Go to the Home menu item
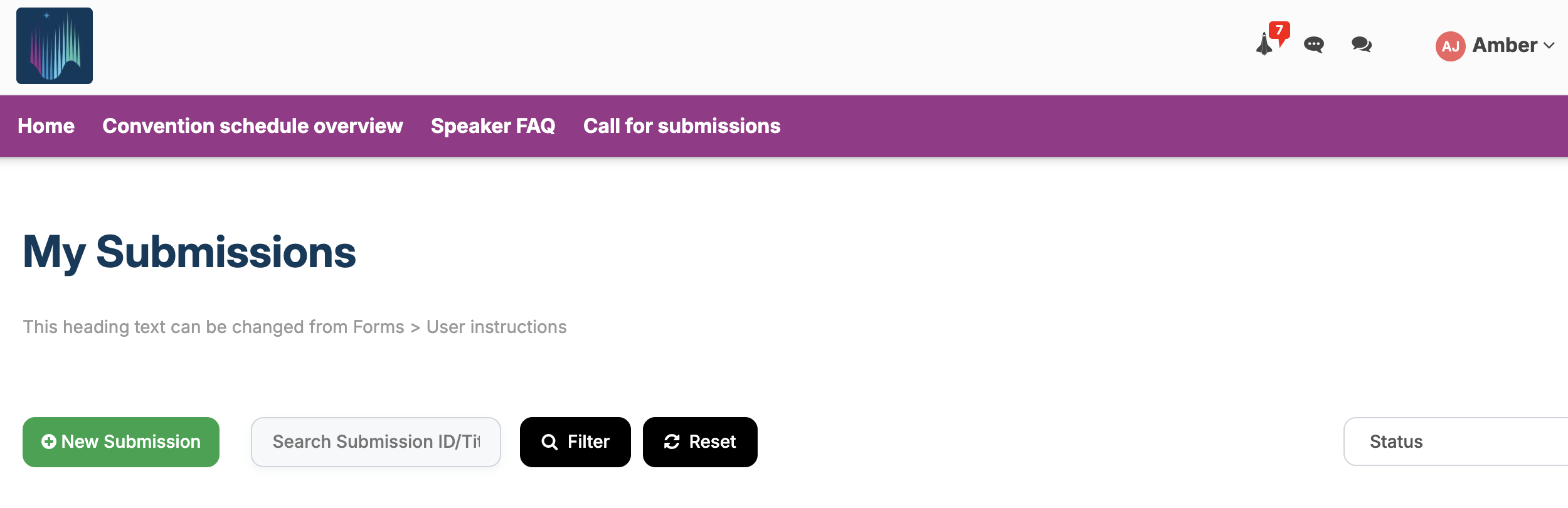The image size is (1568, 508). pos(46,126)
